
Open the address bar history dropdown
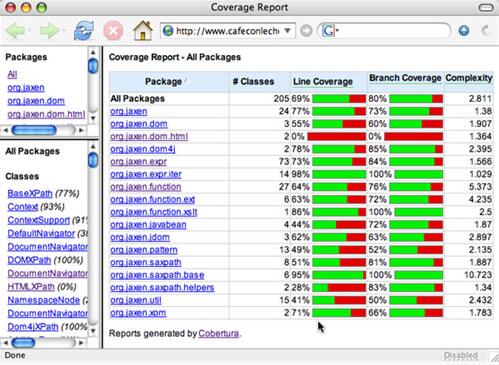[x=287, y=31]
